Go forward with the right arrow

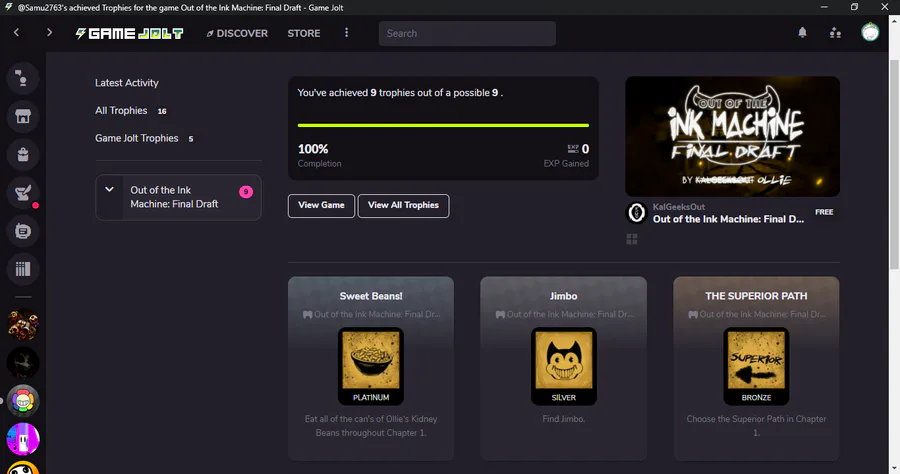49,33
